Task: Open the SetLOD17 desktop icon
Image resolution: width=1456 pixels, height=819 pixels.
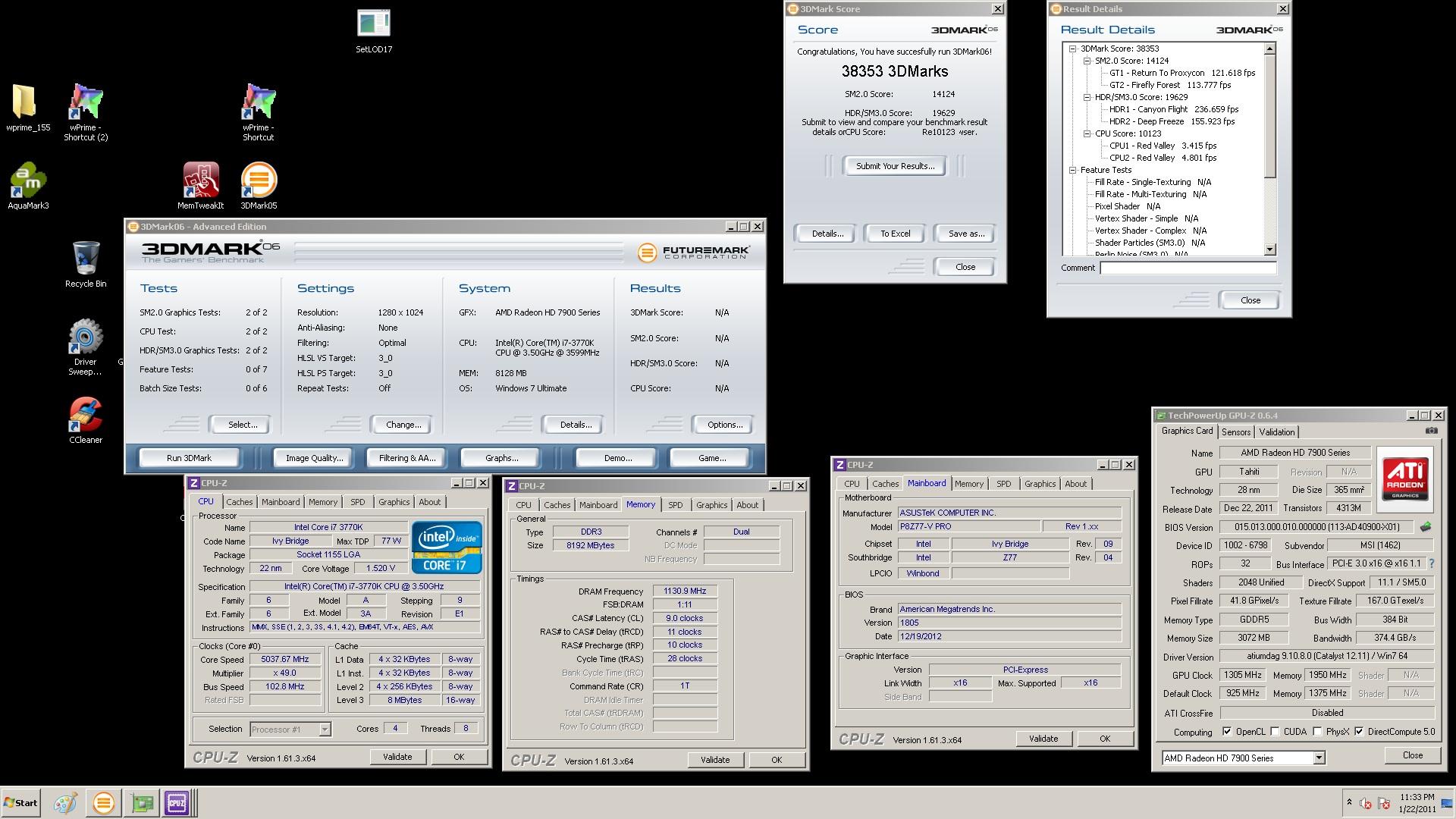Action: (x=374, y=30)
